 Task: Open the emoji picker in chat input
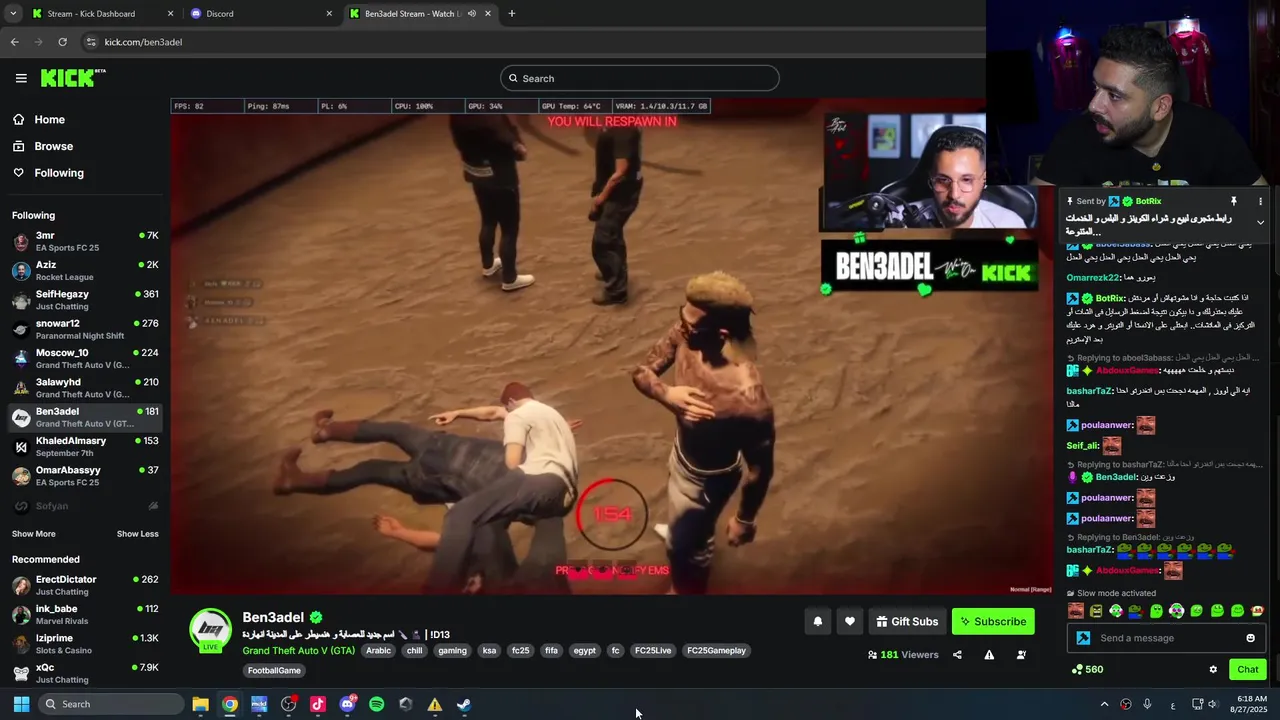(x=1250, y=638)
